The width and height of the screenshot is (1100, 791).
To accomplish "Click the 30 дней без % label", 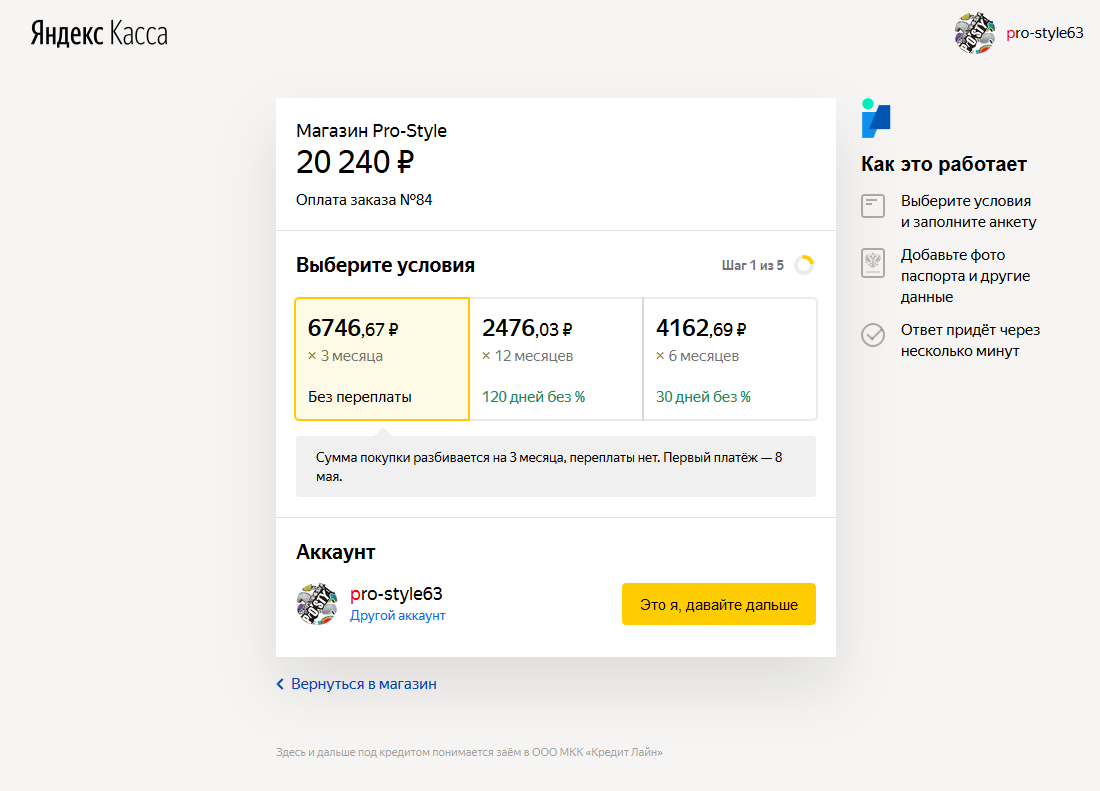I will (x=703, y=397).
